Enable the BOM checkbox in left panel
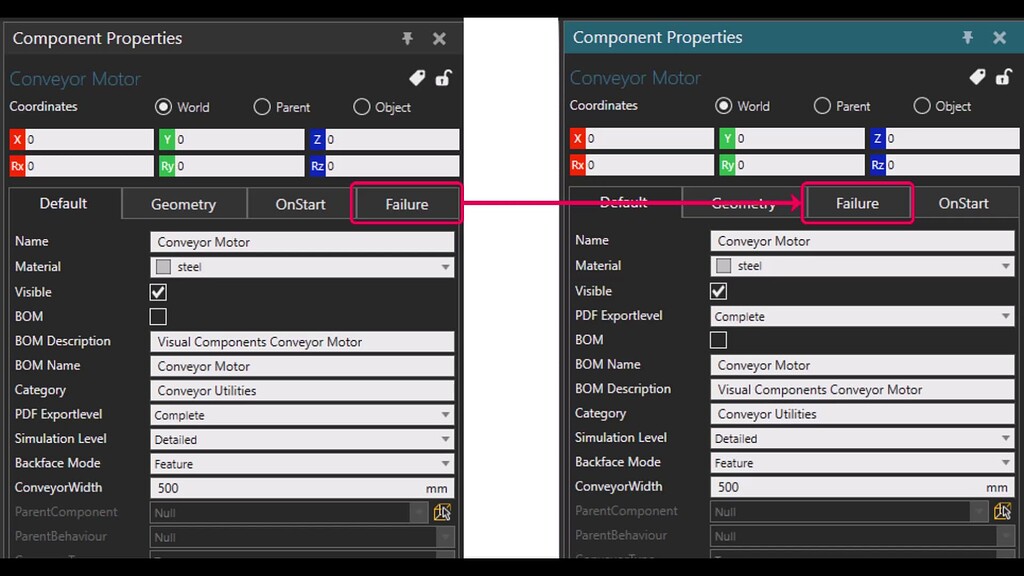Image resolution: width=1024 pixels, height=576 pixels. (157, 316)
